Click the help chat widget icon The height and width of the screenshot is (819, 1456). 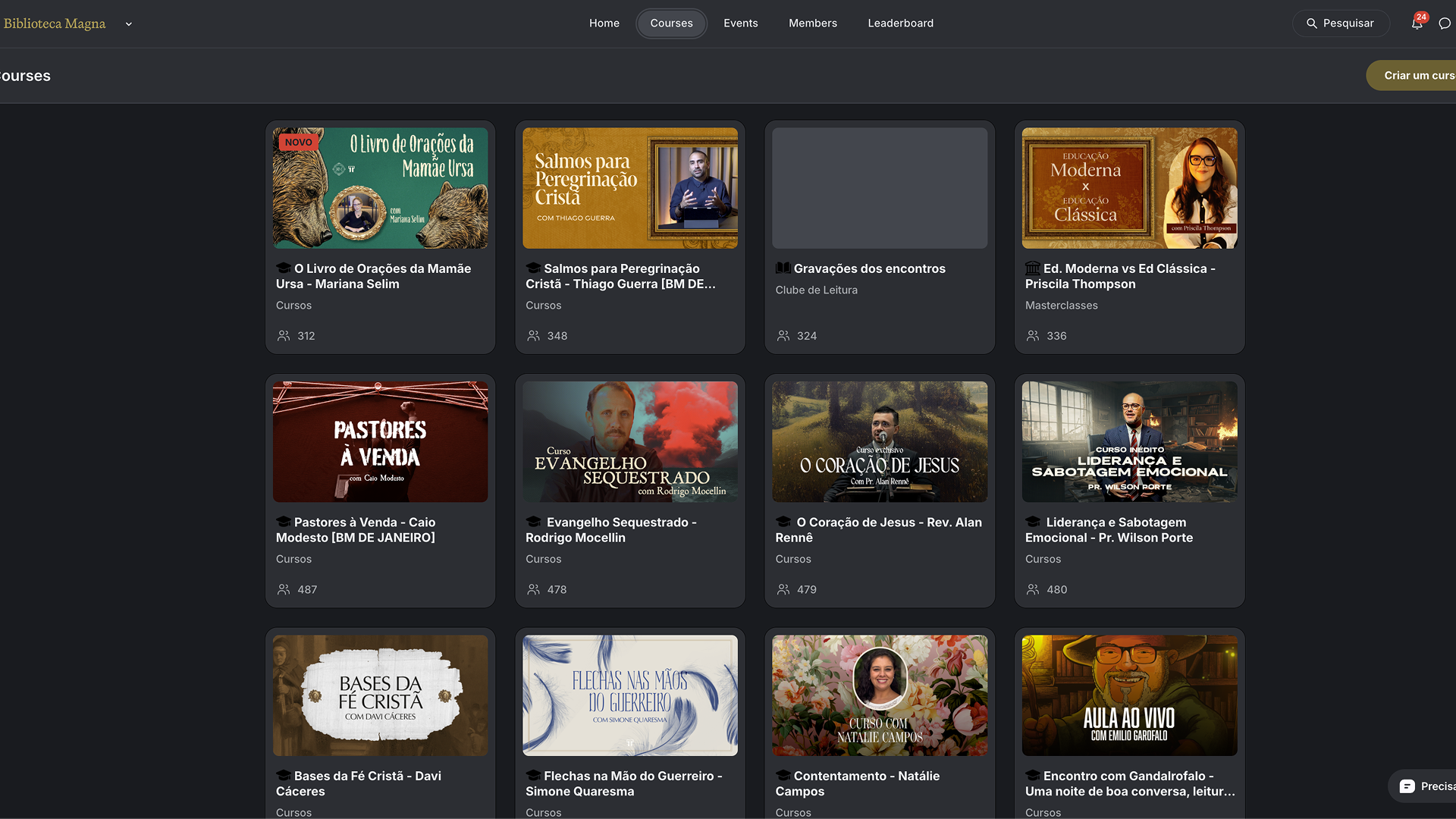click(1407, 786)
